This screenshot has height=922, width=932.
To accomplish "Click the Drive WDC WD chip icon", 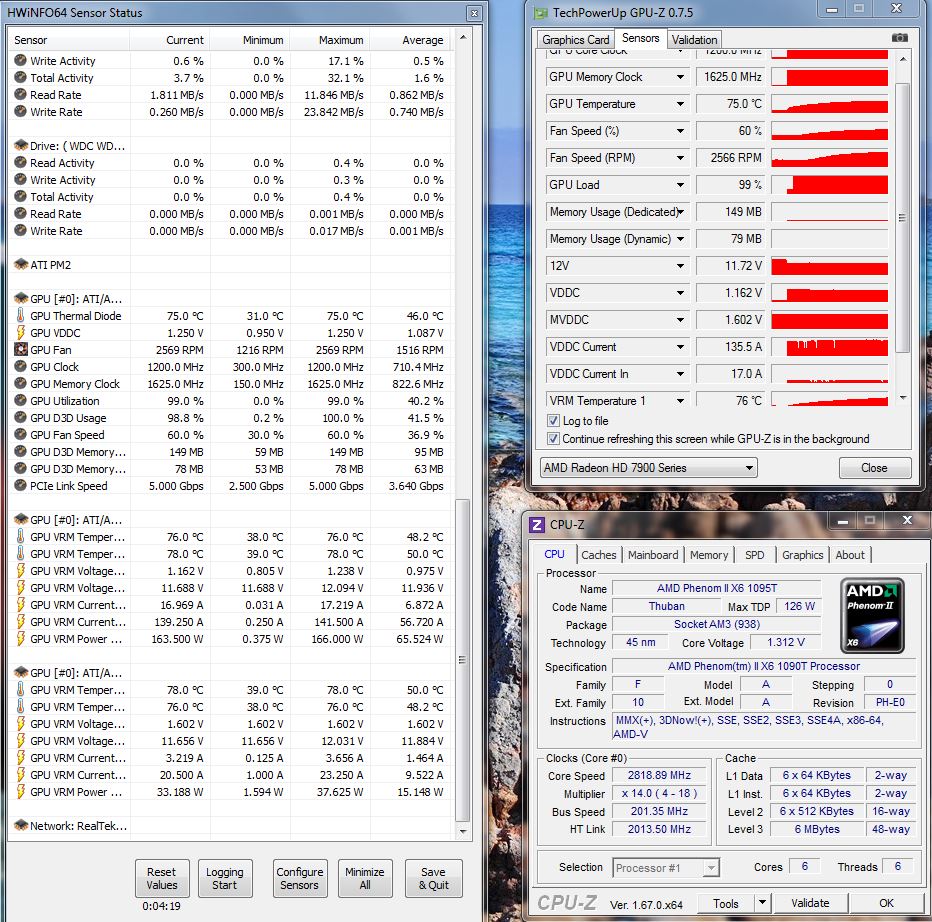I will (21, 146).
